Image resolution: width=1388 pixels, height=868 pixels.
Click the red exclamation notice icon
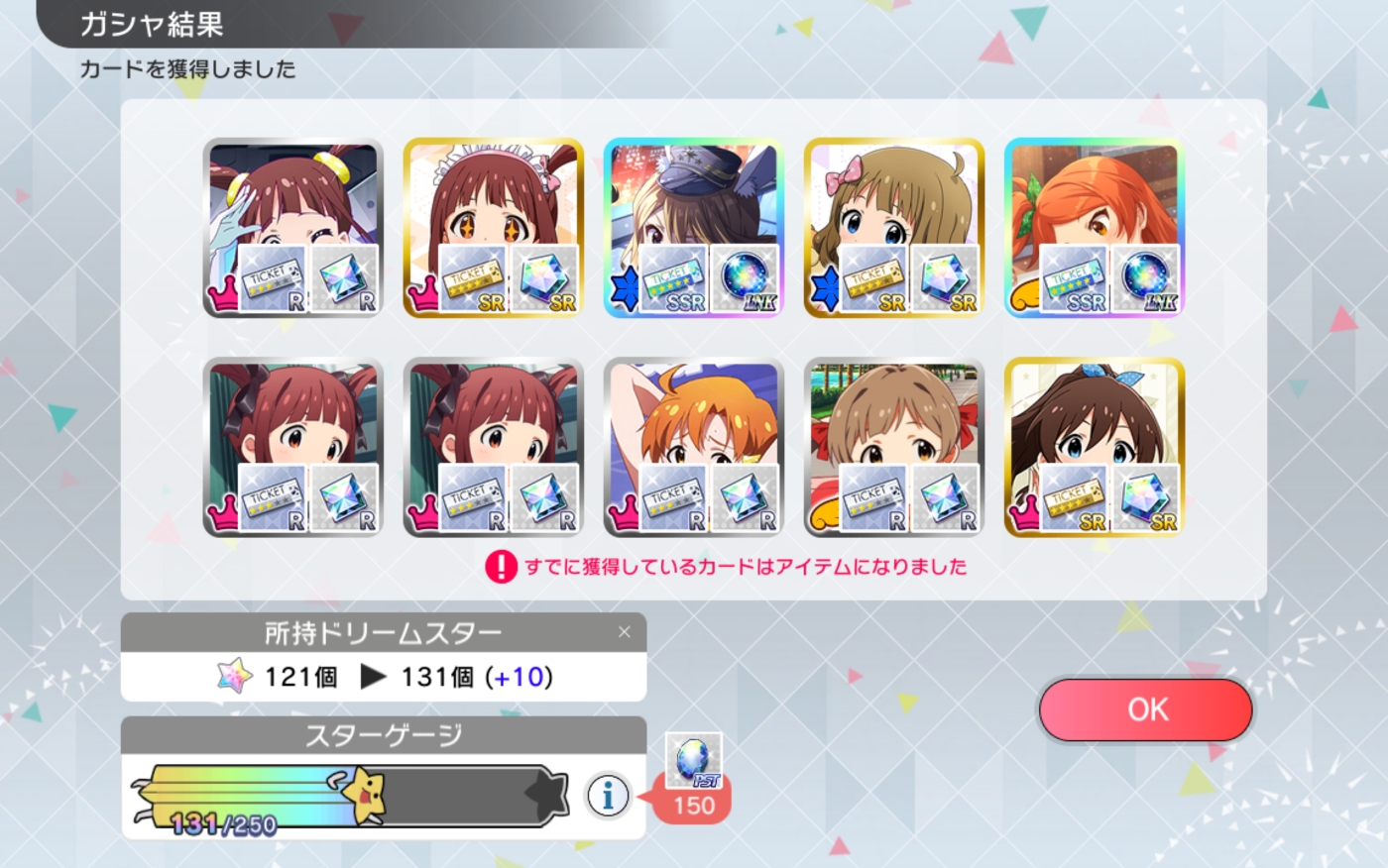501,567
